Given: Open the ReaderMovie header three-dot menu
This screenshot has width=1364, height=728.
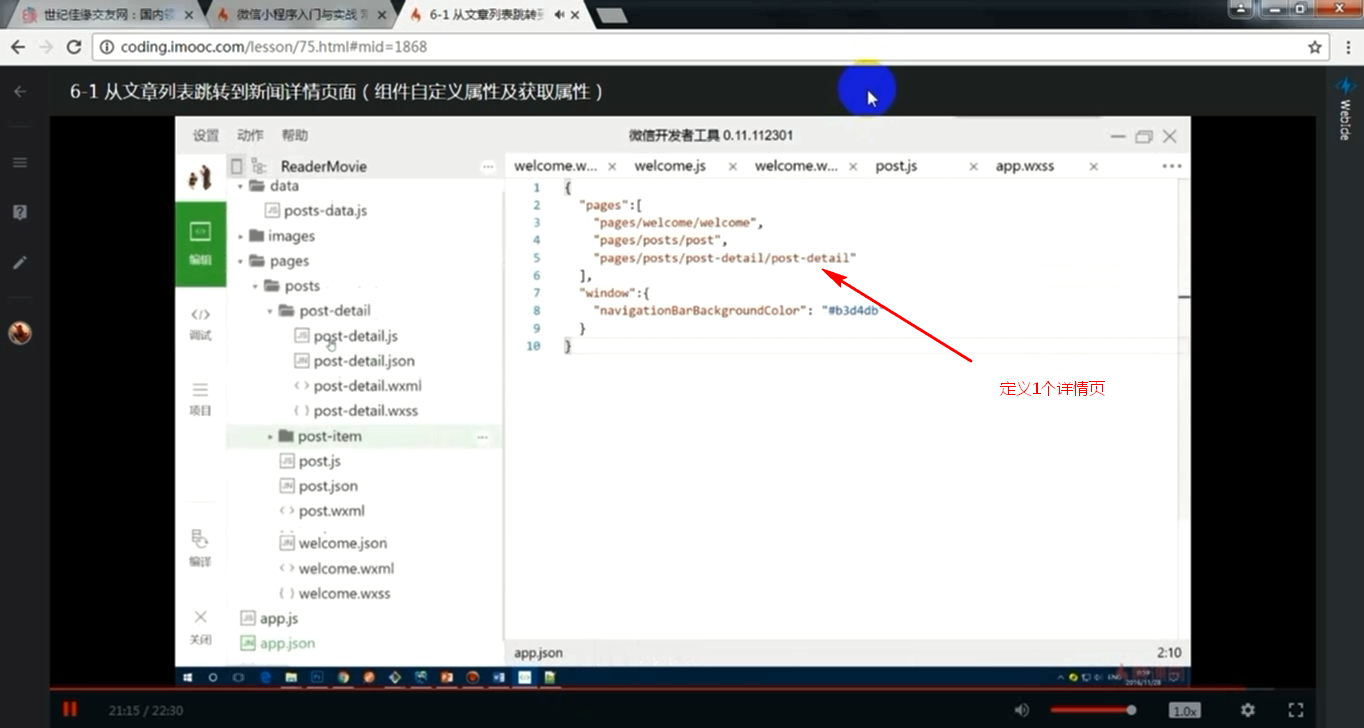Looking at the screenshot, I should coord(487,166).
